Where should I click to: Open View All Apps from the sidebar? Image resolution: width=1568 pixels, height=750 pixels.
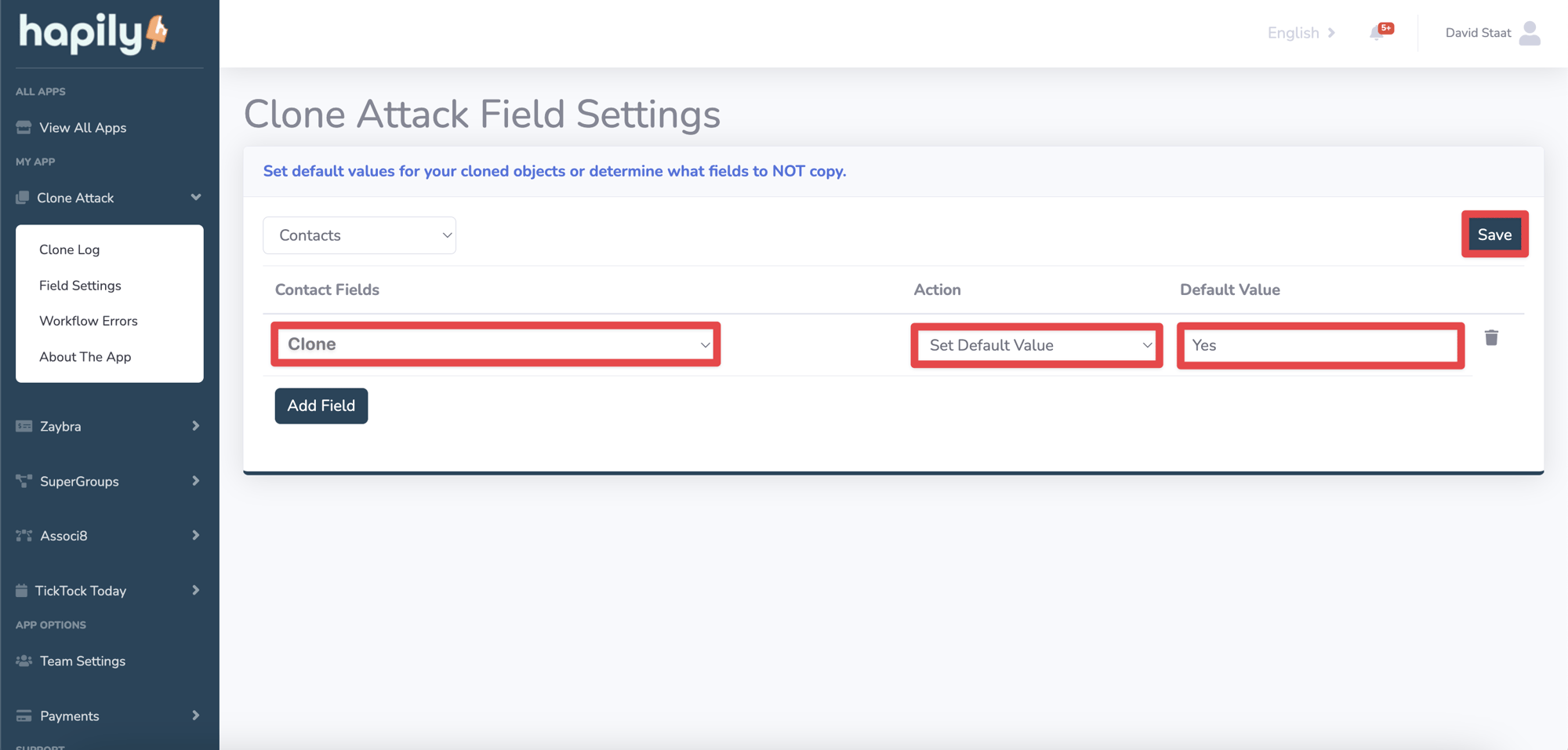[x=82, y=127]
